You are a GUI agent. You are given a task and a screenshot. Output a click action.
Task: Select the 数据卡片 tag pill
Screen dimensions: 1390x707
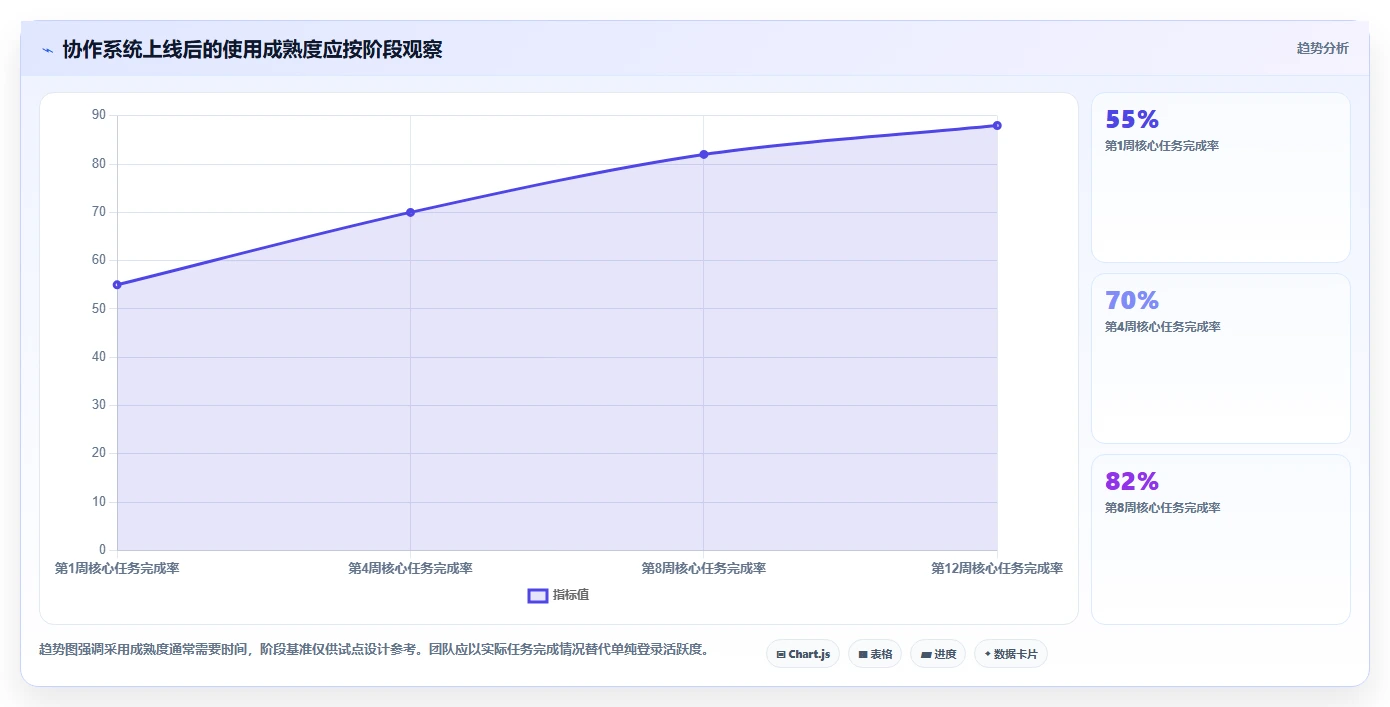[1011, 654]
